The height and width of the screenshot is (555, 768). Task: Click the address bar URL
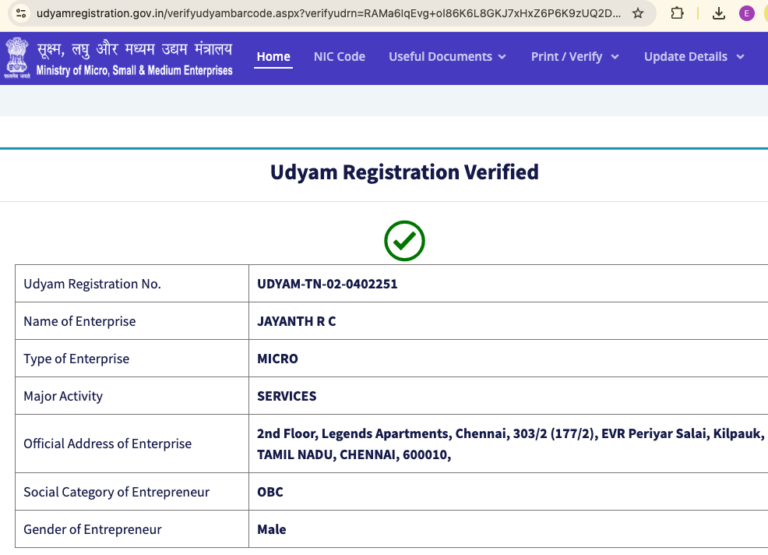[x=328, y=13]
